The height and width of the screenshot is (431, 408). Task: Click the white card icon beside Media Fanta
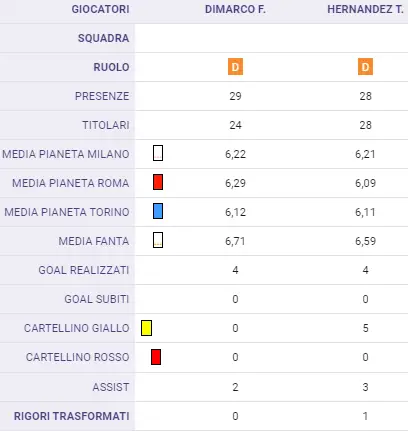point(158,240)
